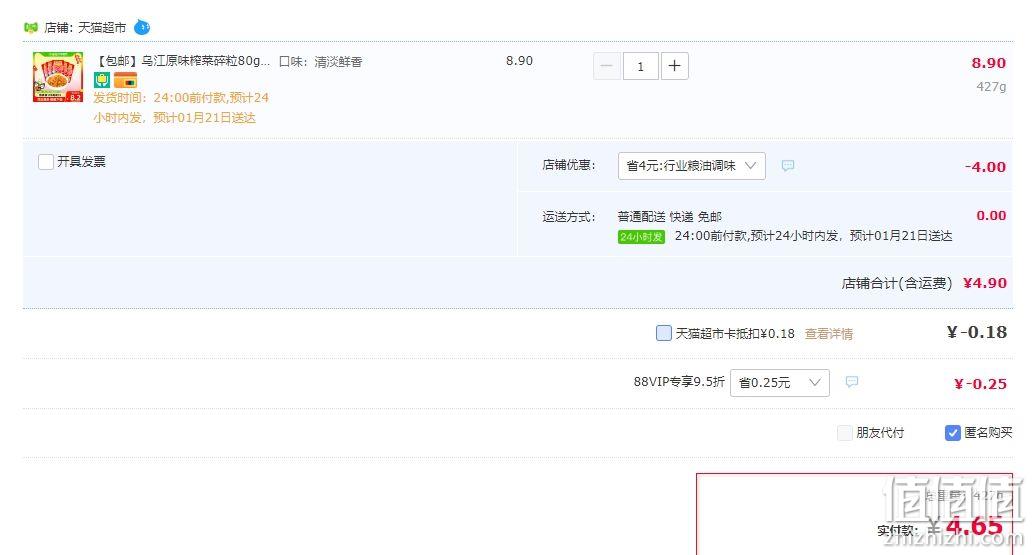Click the Tmall store cat logo icon
Screen dimensions: 1033x555
tap(31, 28)
